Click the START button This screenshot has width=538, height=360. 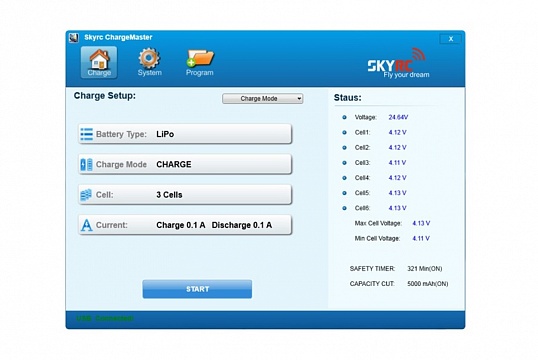click(x=197, y=289)
